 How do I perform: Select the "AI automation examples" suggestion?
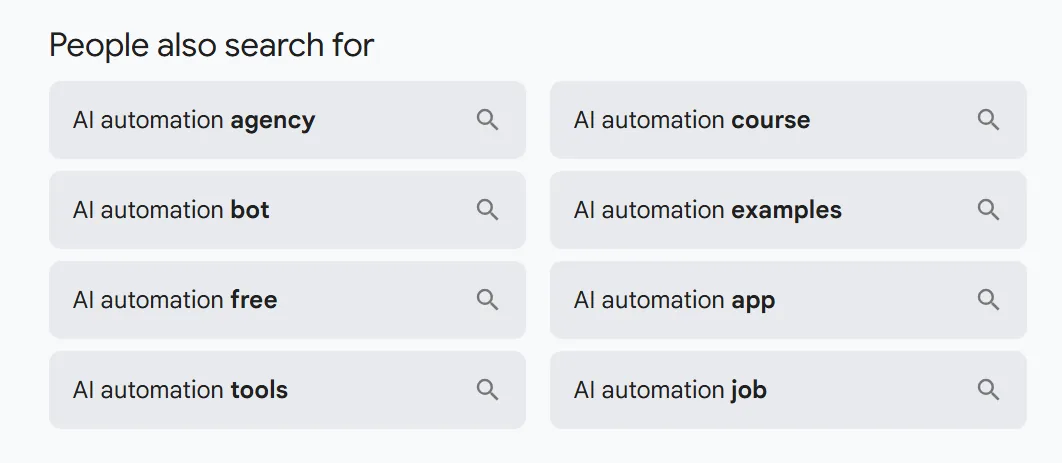707,211
